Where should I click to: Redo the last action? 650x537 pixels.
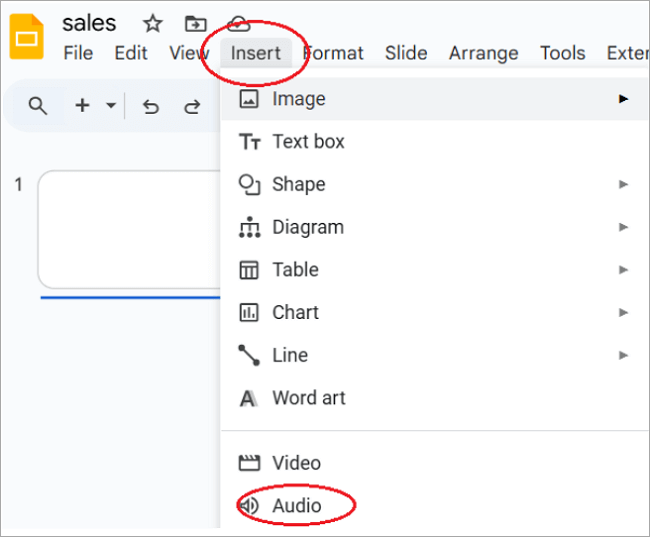click(191, 106)
